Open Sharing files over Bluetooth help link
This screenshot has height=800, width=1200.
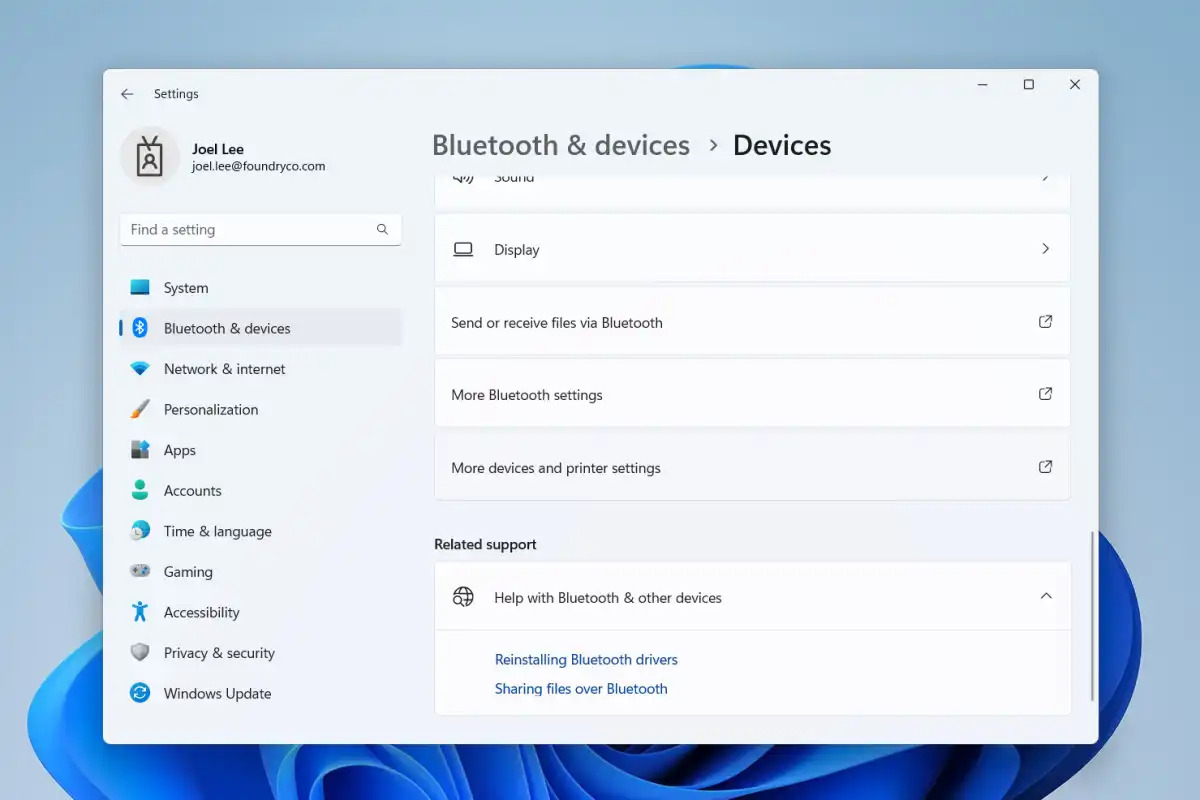coord(581,688)
